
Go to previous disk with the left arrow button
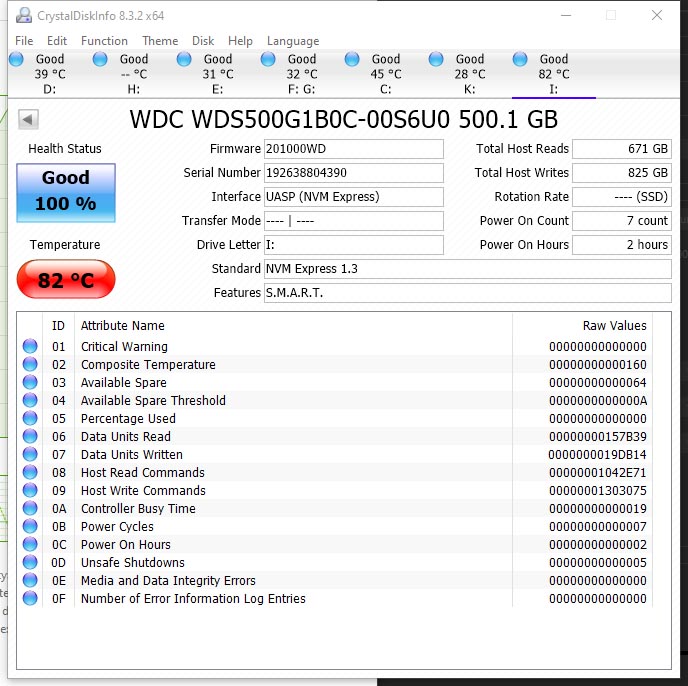pos(28,119)
